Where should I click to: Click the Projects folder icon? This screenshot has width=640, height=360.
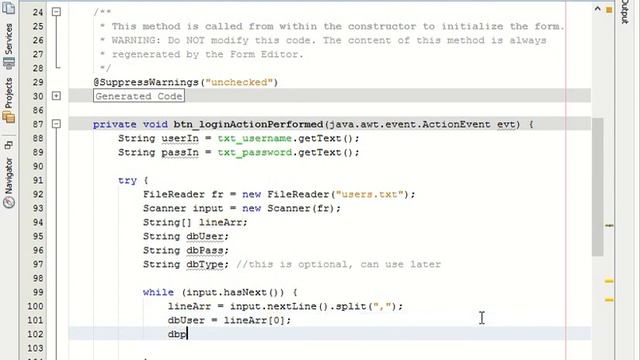point(9,118)
